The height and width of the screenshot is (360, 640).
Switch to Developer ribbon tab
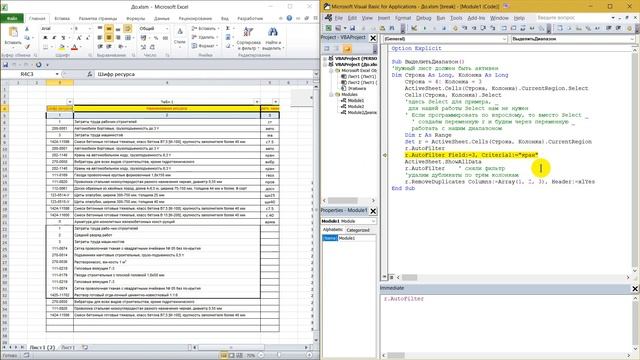point(250,18)
